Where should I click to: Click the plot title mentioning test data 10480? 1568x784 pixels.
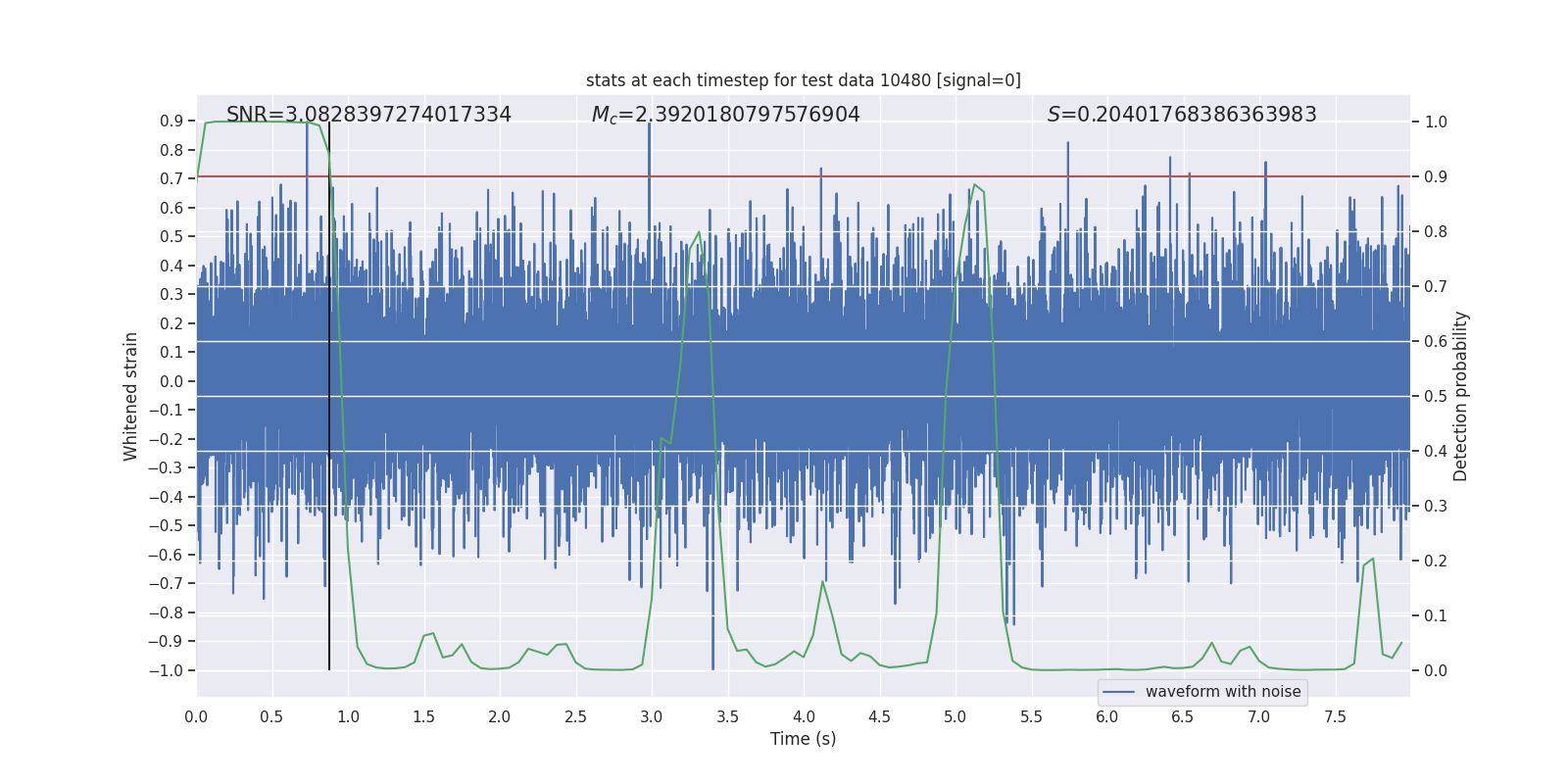pos(804,80)
